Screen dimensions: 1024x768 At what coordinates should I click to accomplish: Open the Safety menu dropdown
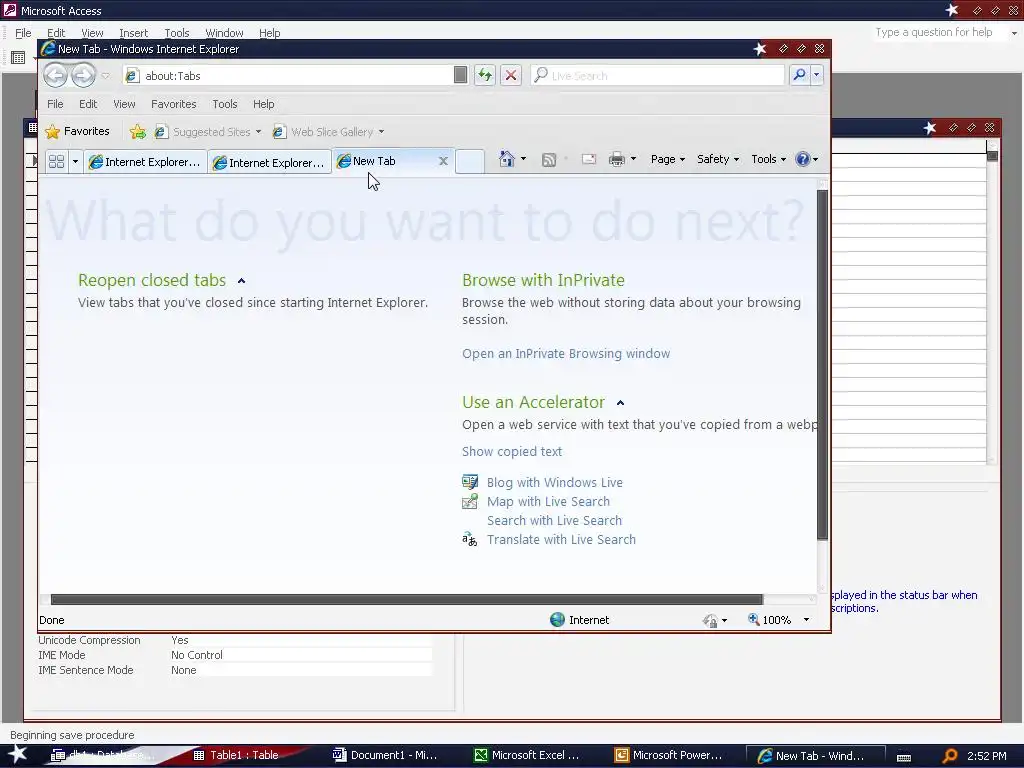coord(717,159)
